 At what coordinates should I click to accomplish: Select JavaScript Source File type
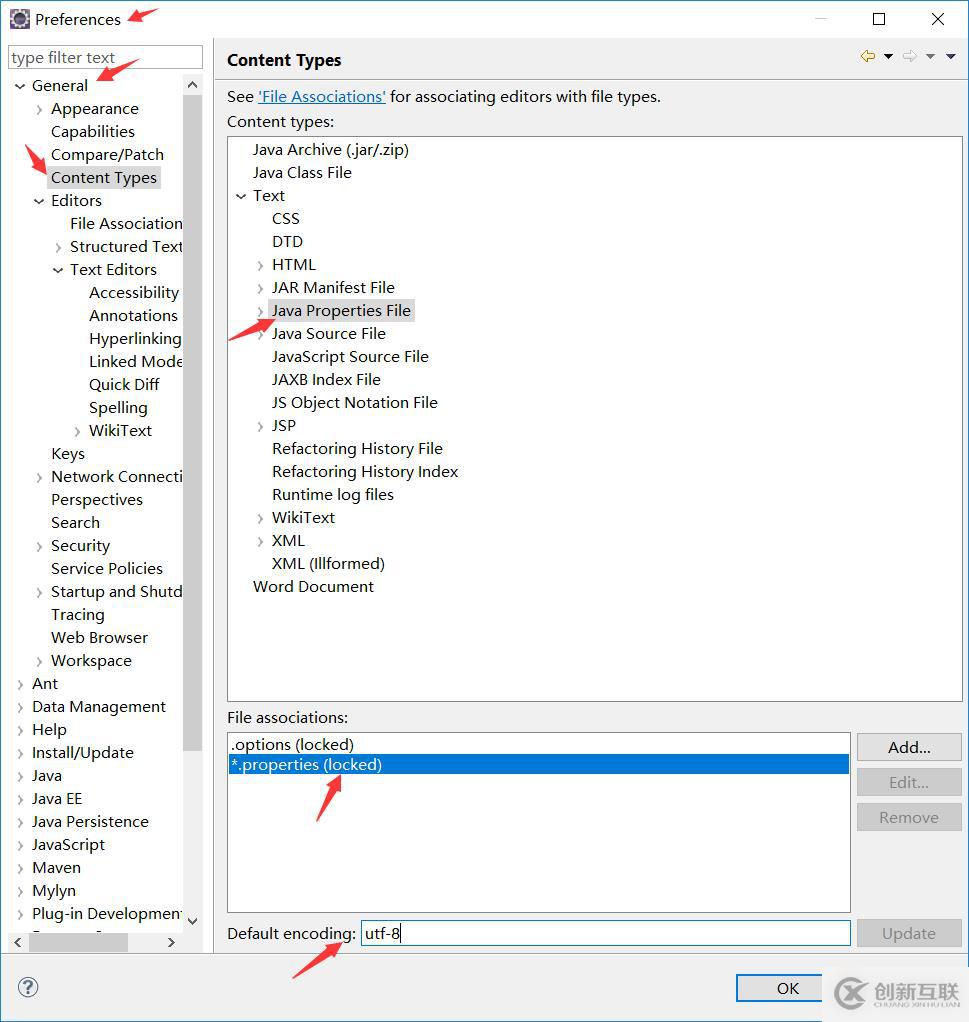[350, 357]
